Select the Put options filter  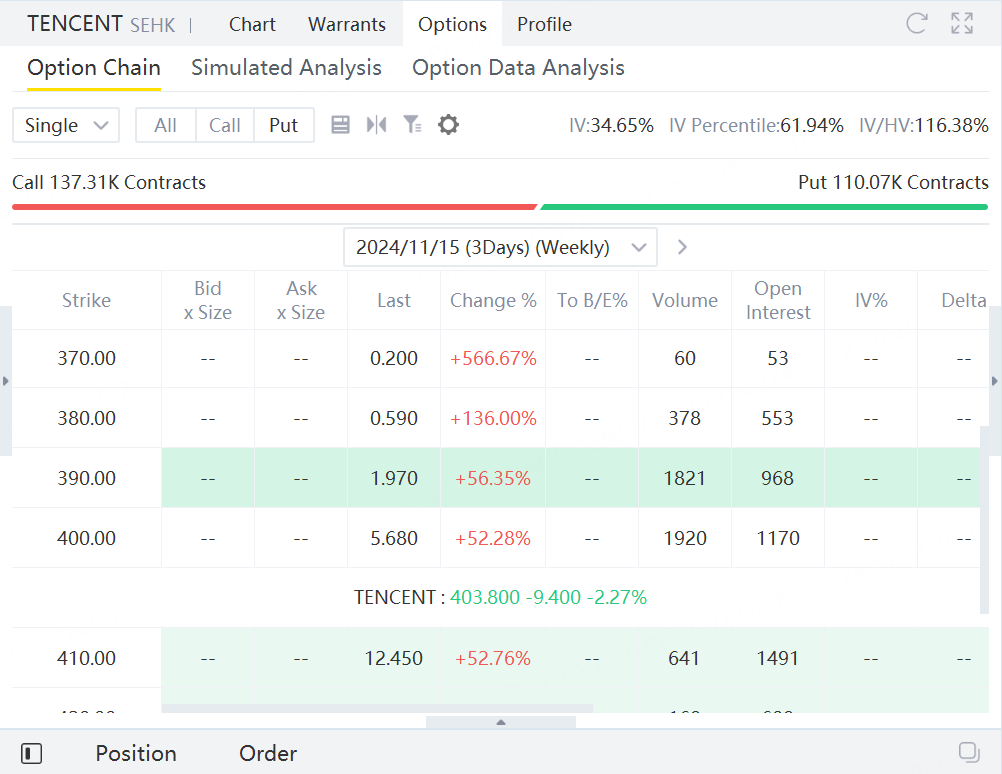pyautogui.click(x=284, y=125)
